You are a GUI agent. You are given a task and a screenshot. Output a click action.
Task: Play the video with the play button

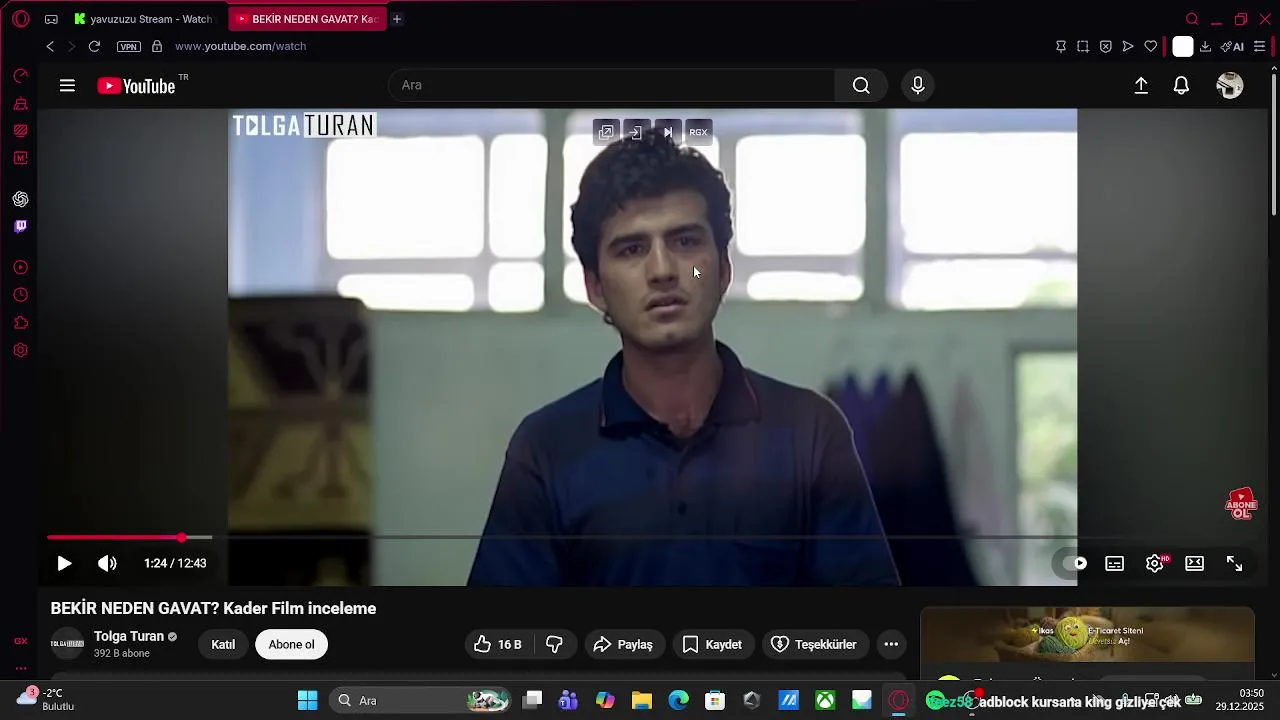(x=64, y=564)
